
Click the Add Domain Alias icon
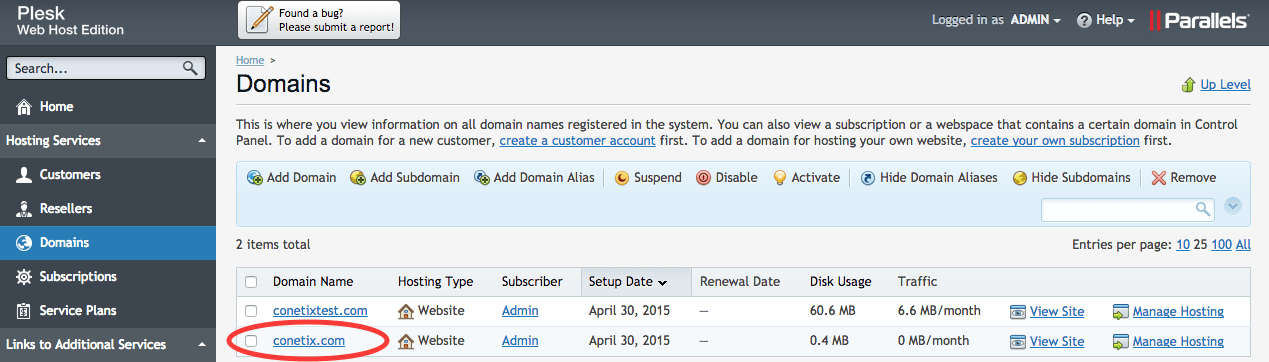tap(482, 178)
